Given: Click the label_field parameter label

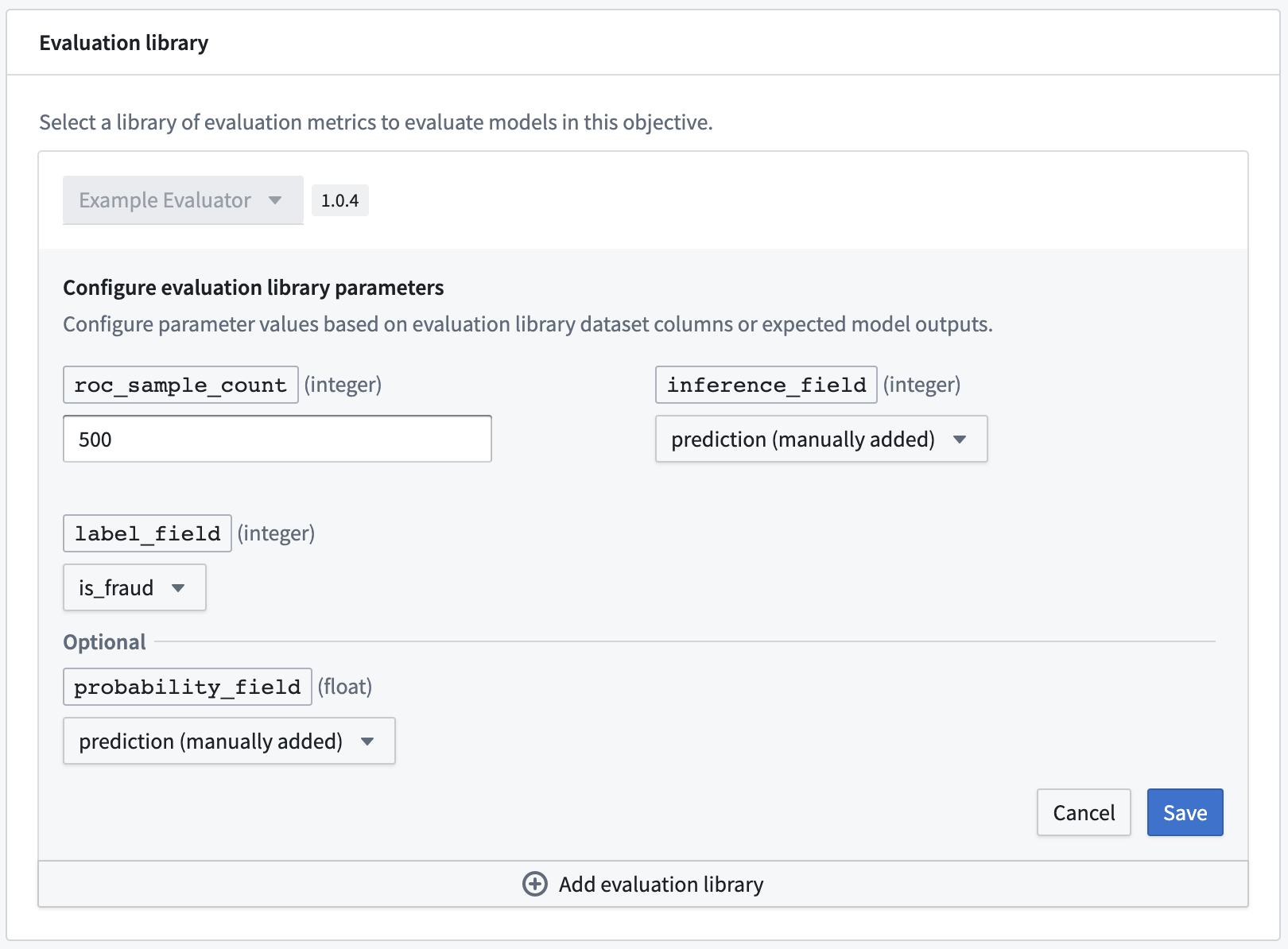Looking at the screenshot, I should click(147, 533).
